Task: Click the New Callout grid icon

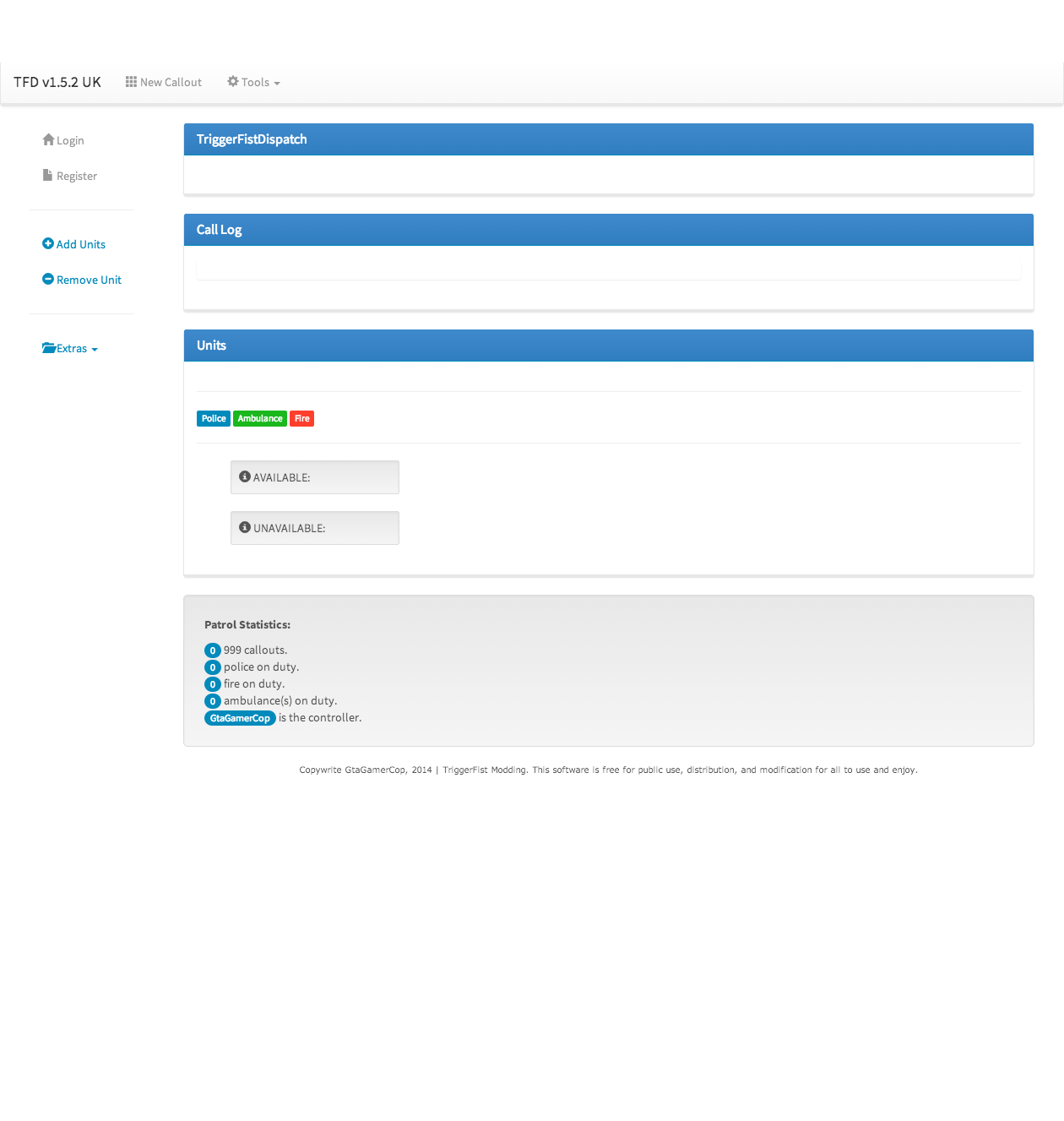Action: [131, 82]
